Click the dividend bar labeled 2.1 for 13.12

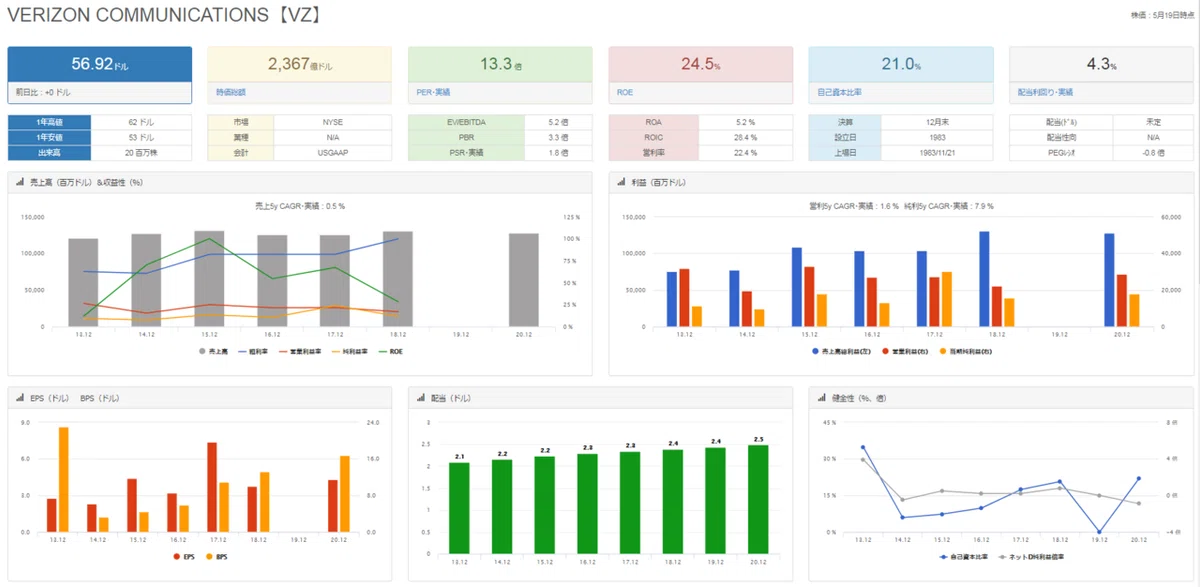click(x=459, y=508)
